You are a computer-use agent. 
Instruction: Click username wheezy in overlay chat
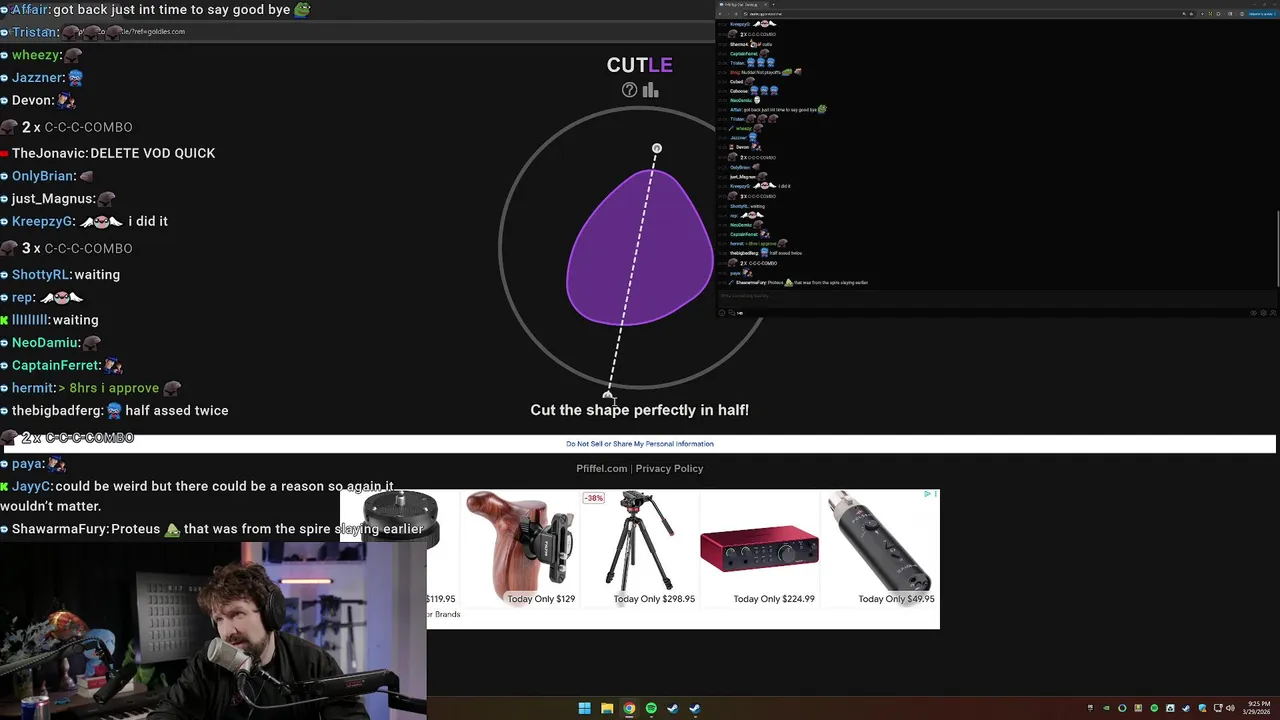[x=35, y=55]
